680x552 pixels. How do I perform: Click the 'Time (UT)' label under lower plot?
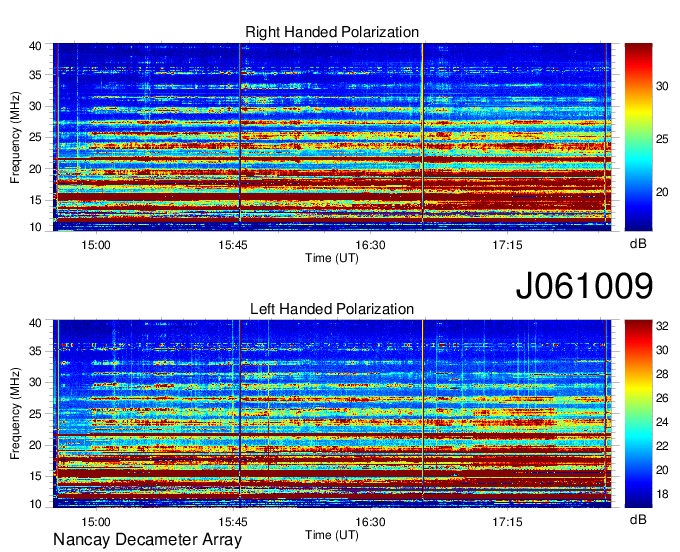tap(332, 535)
